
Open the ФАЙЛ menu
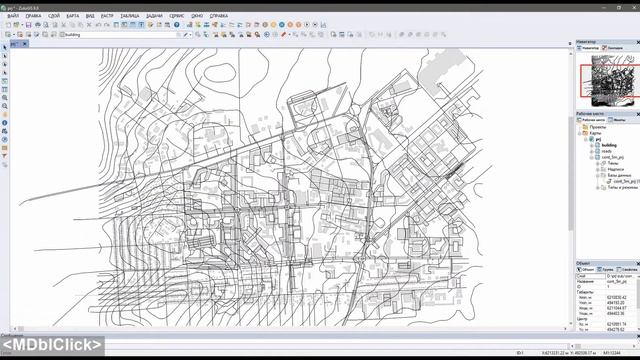[13, 16]
